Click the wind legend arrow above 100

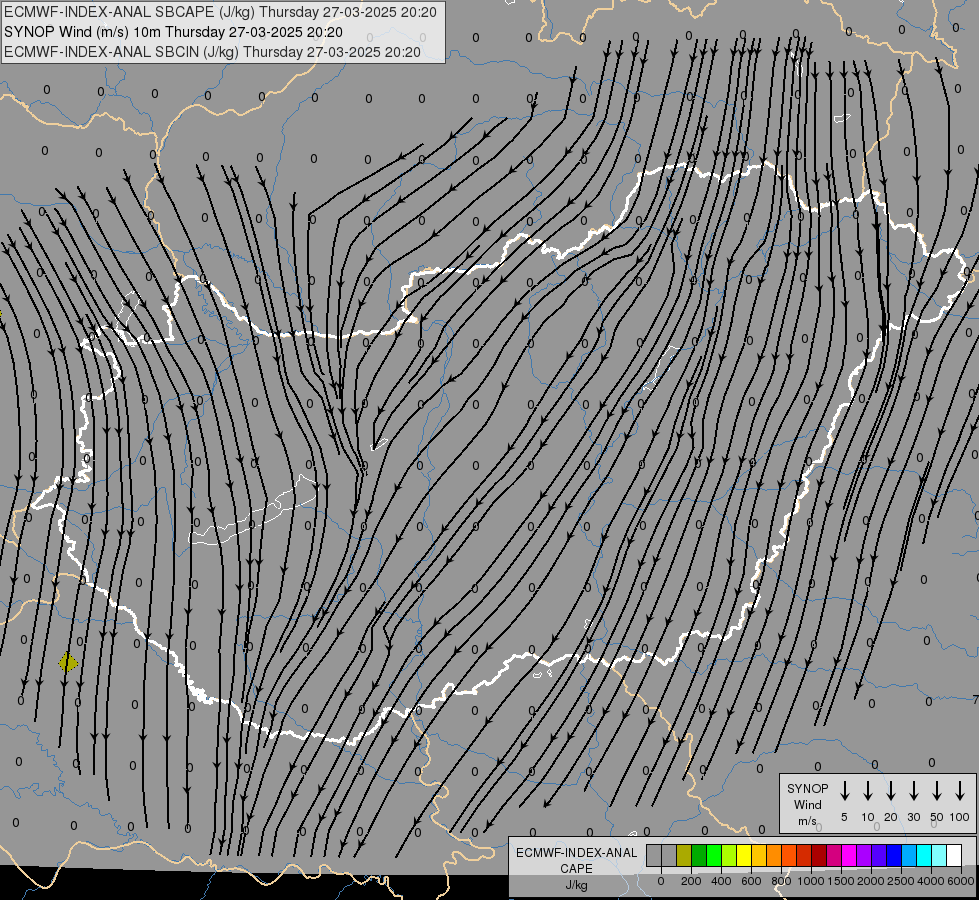coord(960,790)
